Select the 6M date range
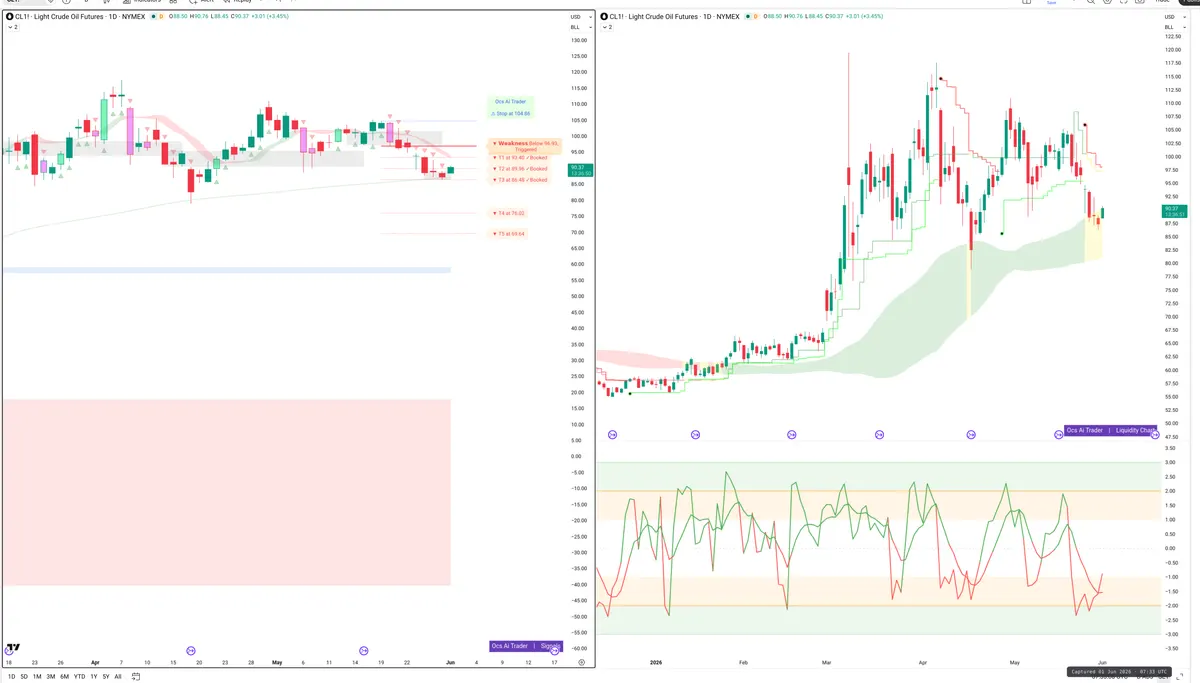 65,676
